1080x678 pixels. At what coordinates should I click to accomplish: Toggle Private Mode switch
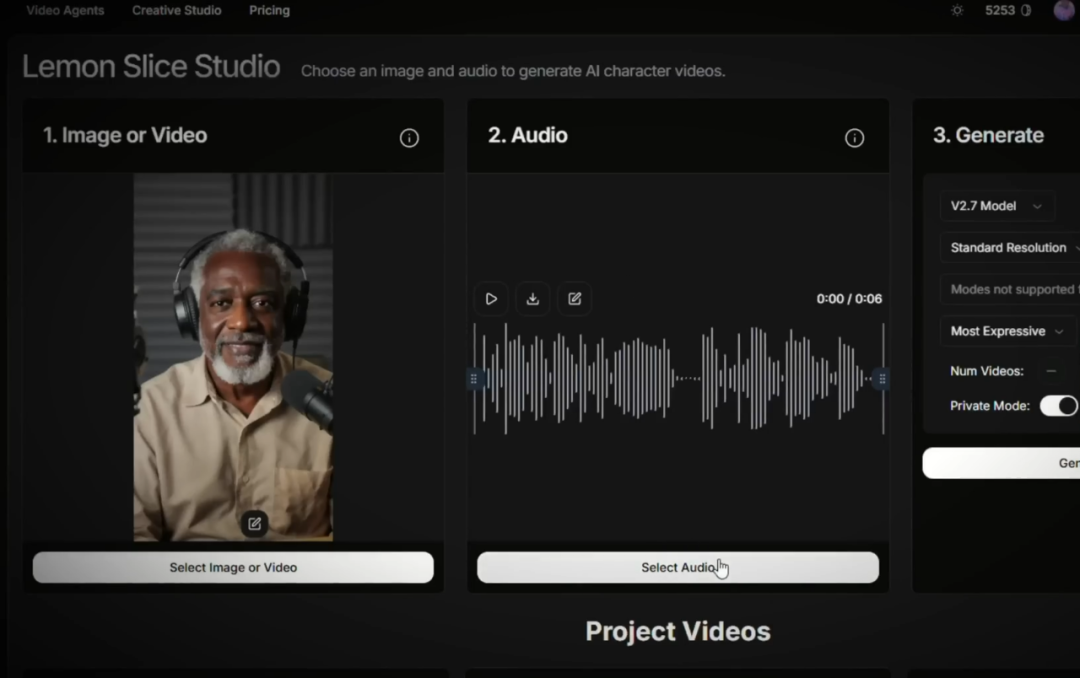pyautogui.click(x=1059, y=405)
